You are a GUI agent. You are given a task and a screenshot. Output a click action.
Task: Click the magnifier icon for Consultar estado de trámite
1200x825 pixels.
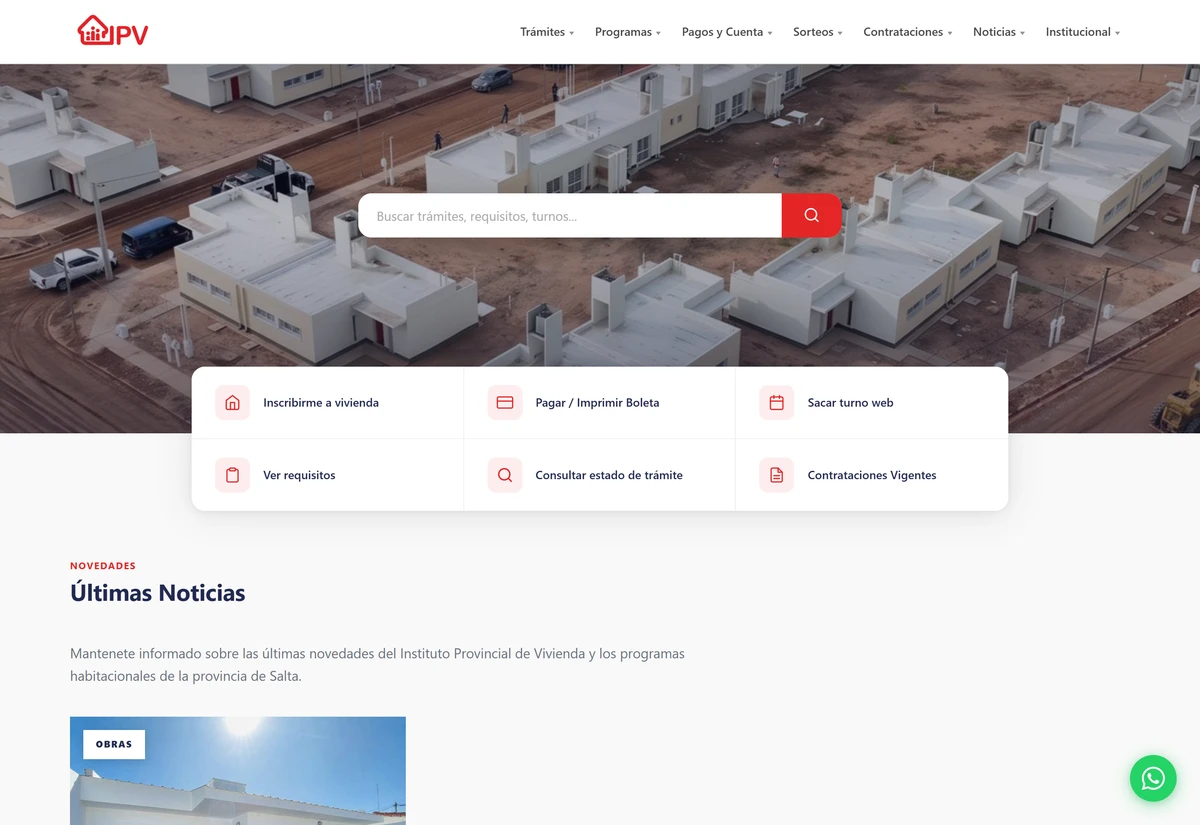point(505,475)
